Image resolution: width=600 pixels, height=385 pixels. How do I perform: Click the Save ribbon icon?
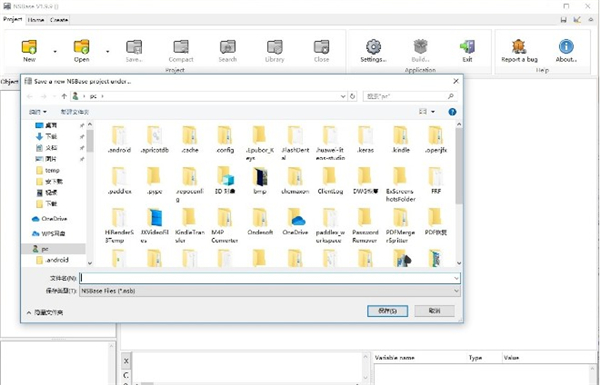pos(134,47)
